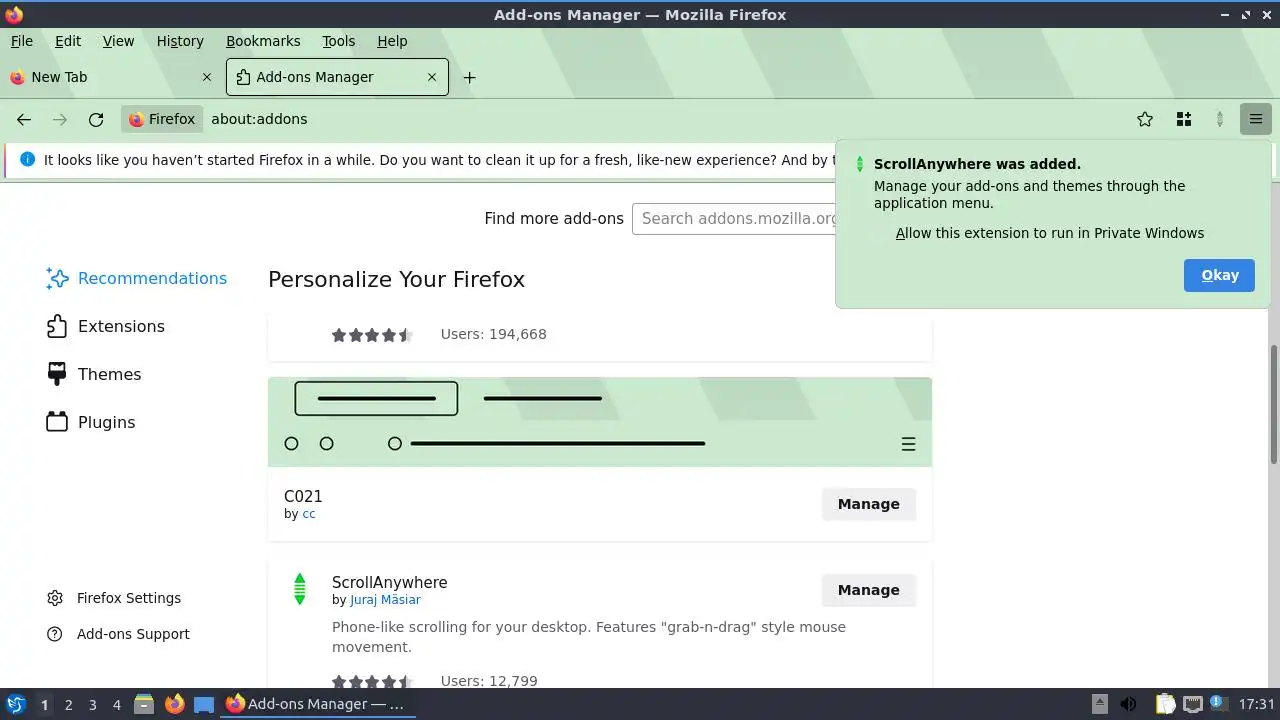Viewport: 1280px width, 720px height.
Task: Open the Bookmarks menu
Action: click(x=263, y=41)
